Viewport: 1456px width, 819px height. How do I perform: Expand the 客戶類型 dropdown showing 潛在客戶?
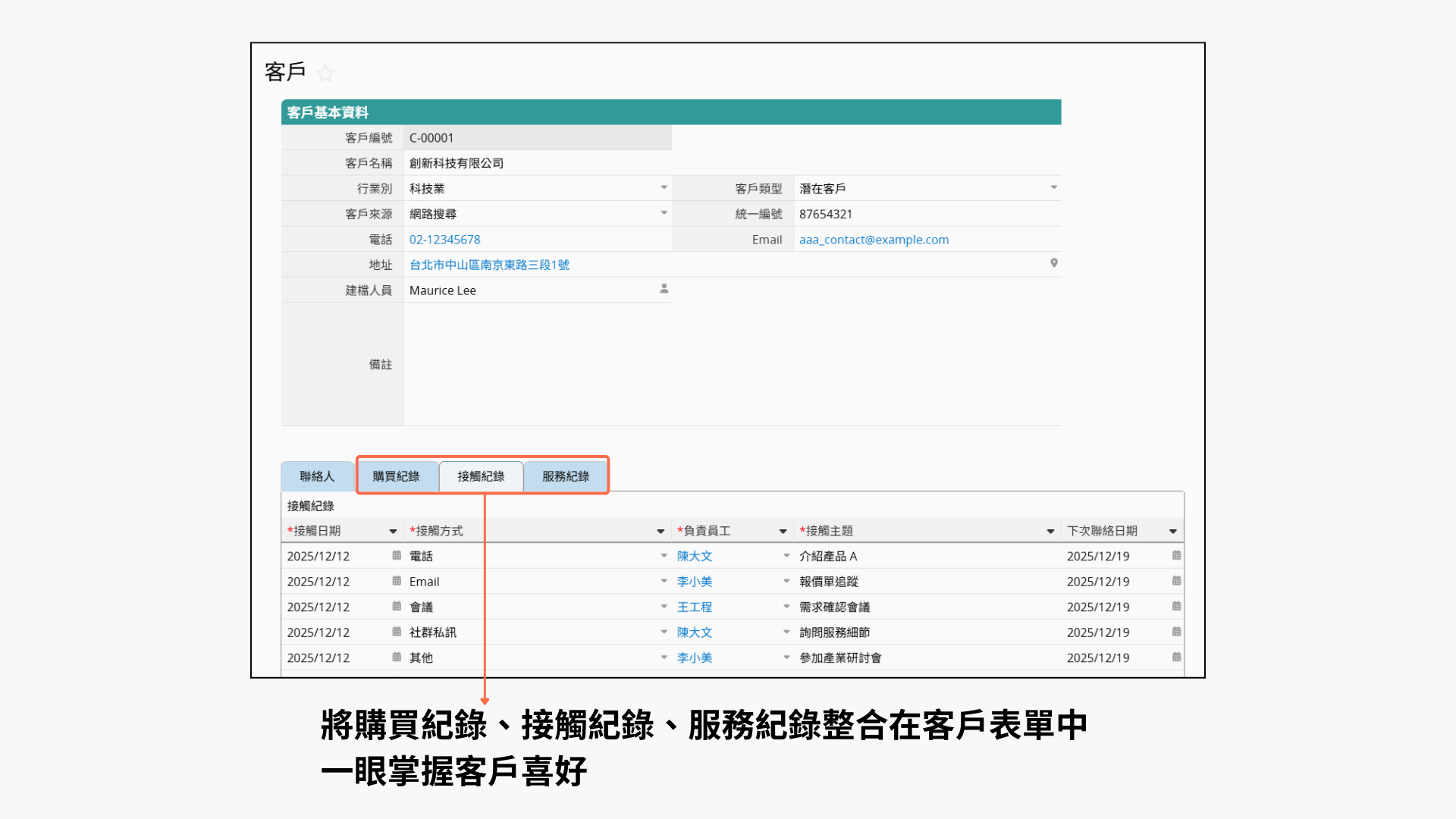pos(1053,187)
